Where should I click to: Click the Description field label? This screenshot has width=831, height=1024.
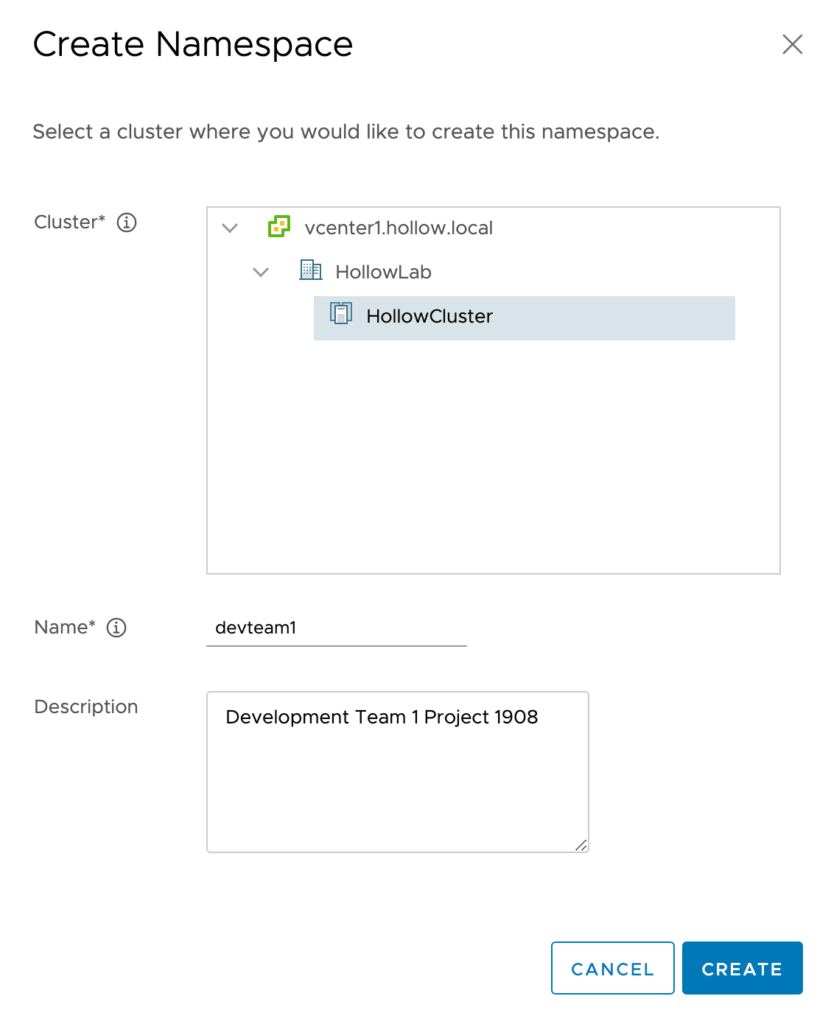[x=86, y=707]
